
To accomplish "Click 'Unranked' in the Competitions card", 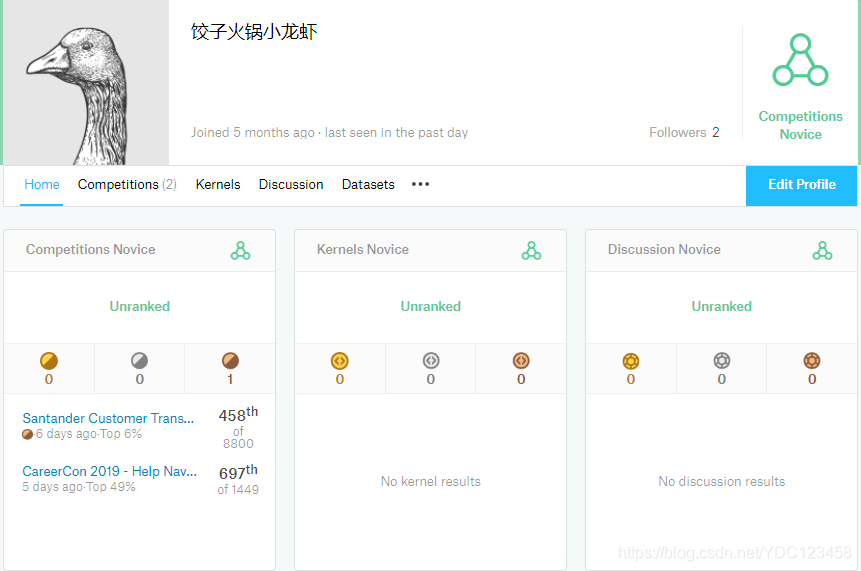I will coord(139,306).
